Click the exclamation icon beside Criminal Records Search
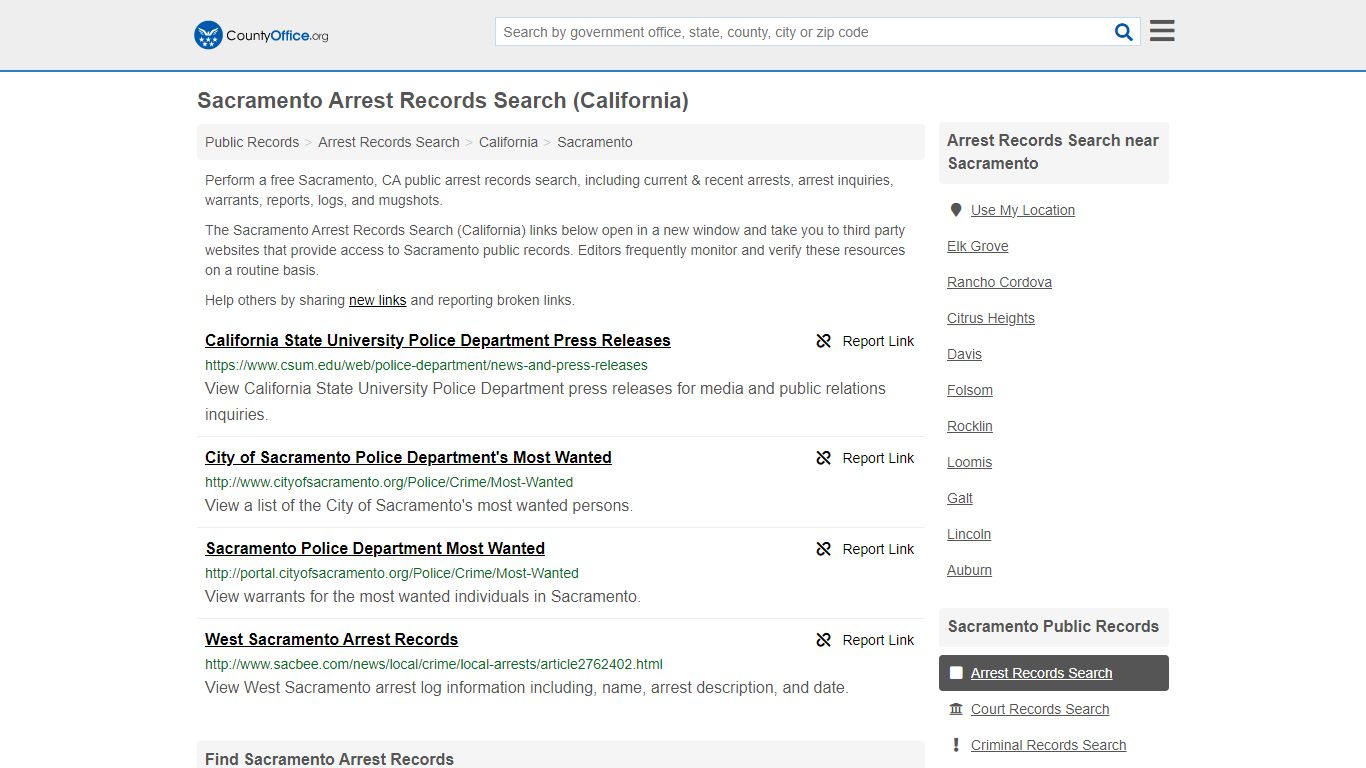 point(956,745)
